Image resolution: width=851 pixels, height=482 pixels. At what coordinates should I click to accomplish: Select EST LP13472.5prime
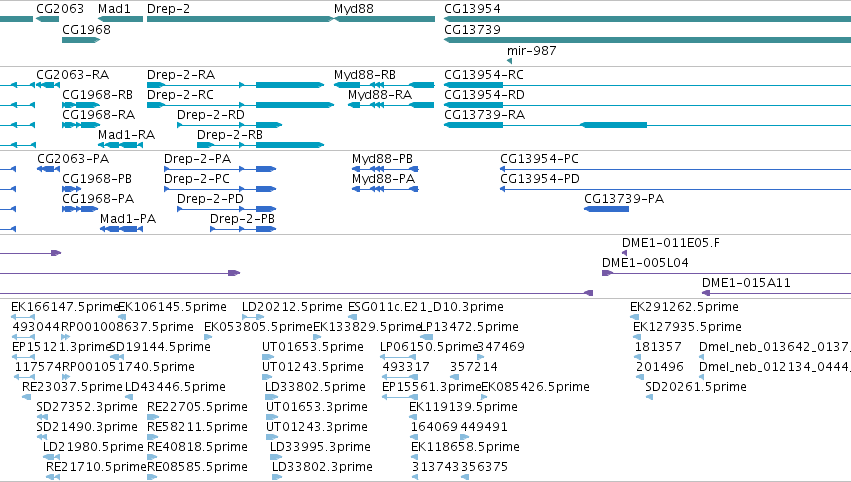(469, 327)
